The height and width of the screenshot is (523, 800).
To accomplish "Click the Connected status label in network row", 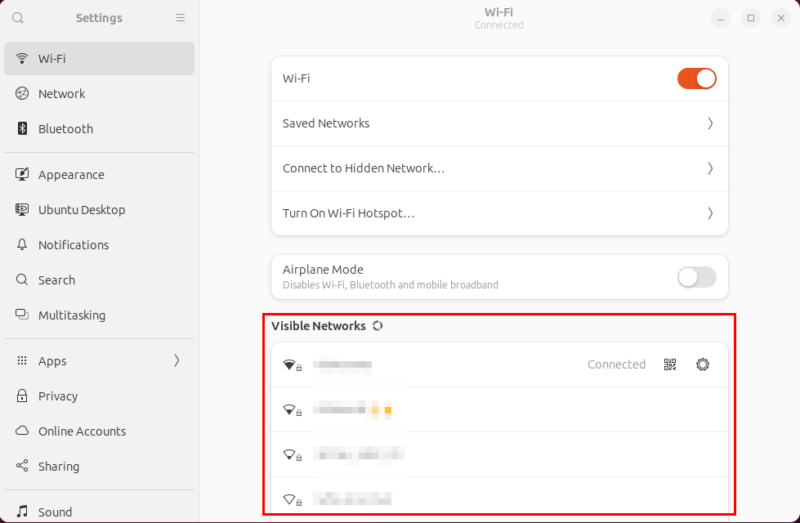I will [x=616, y=364].
